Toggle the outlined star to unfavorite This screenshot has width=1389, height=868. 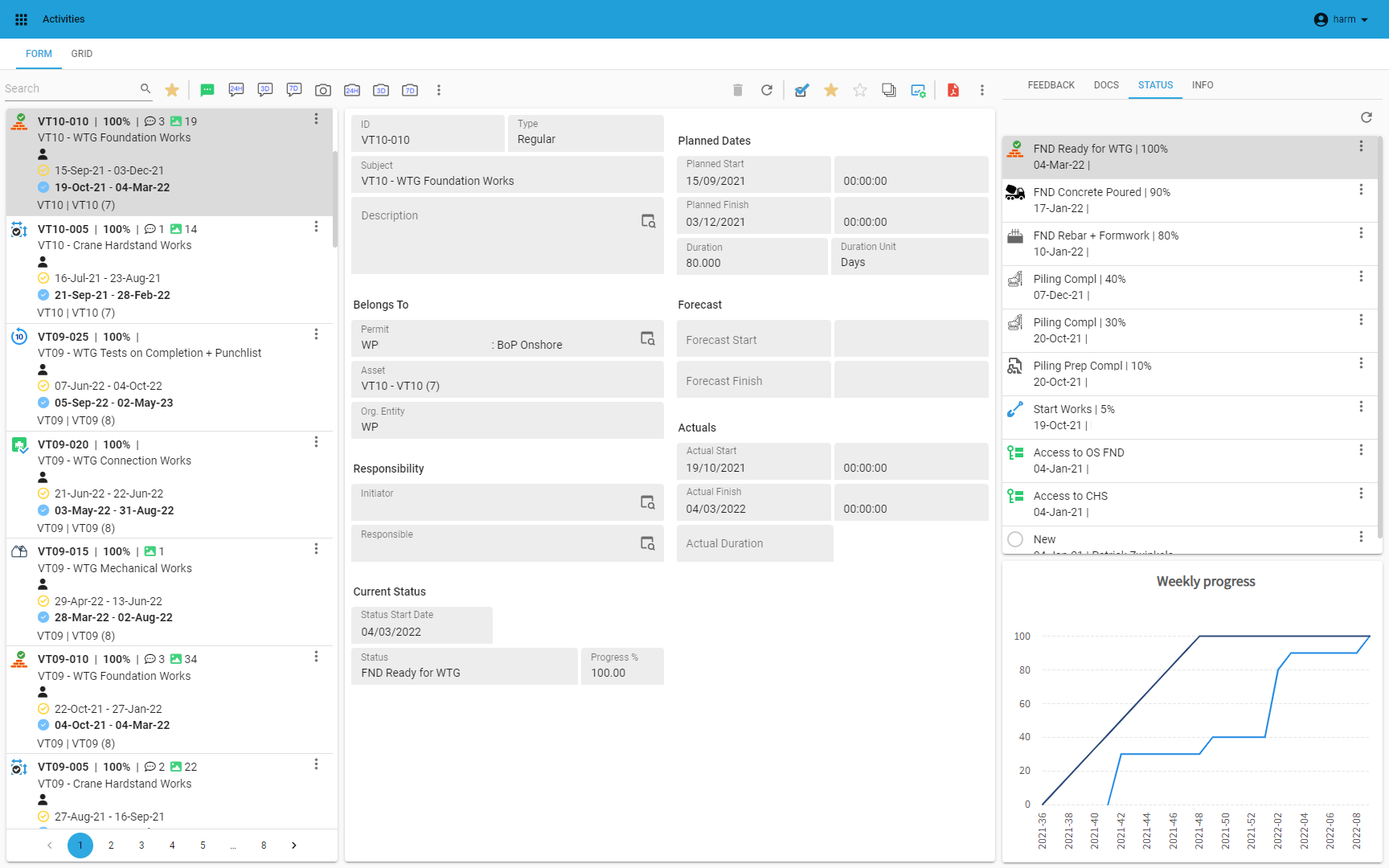click(860, 90)
